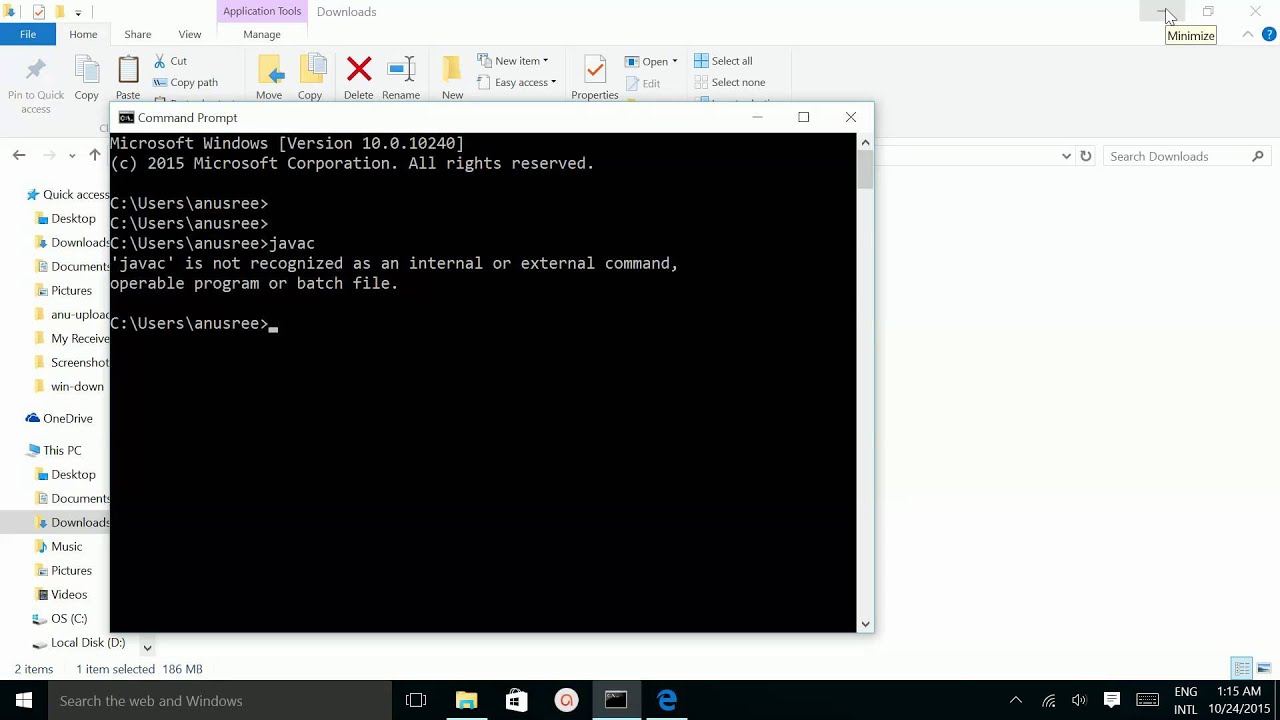1280x720 pixels.
Task: Open OS (C:) drive in sidebar
Action: [x=61, y=618]
